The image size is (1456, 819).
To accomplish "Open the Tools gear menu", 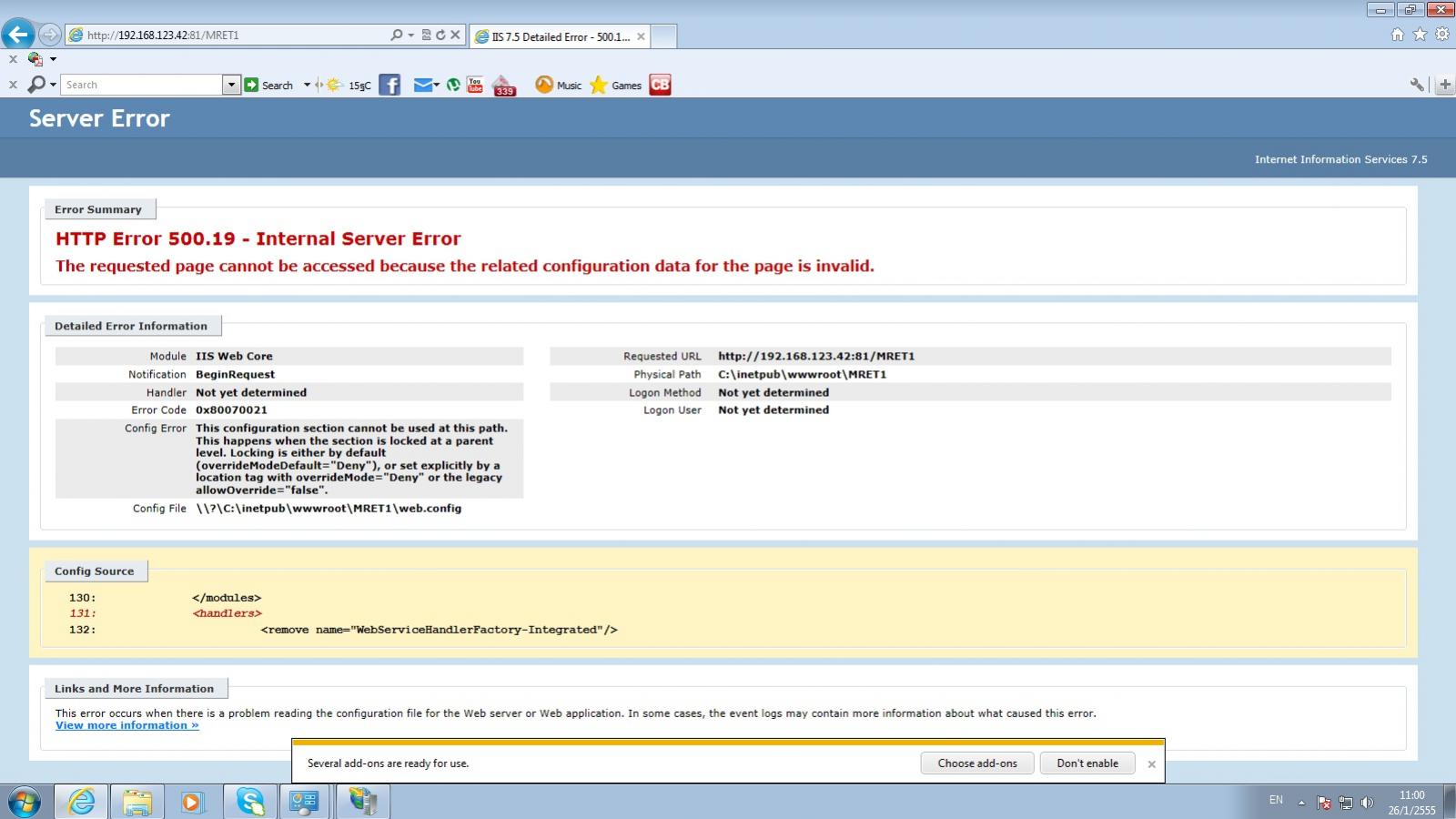I will click(x=1442, y=35).
